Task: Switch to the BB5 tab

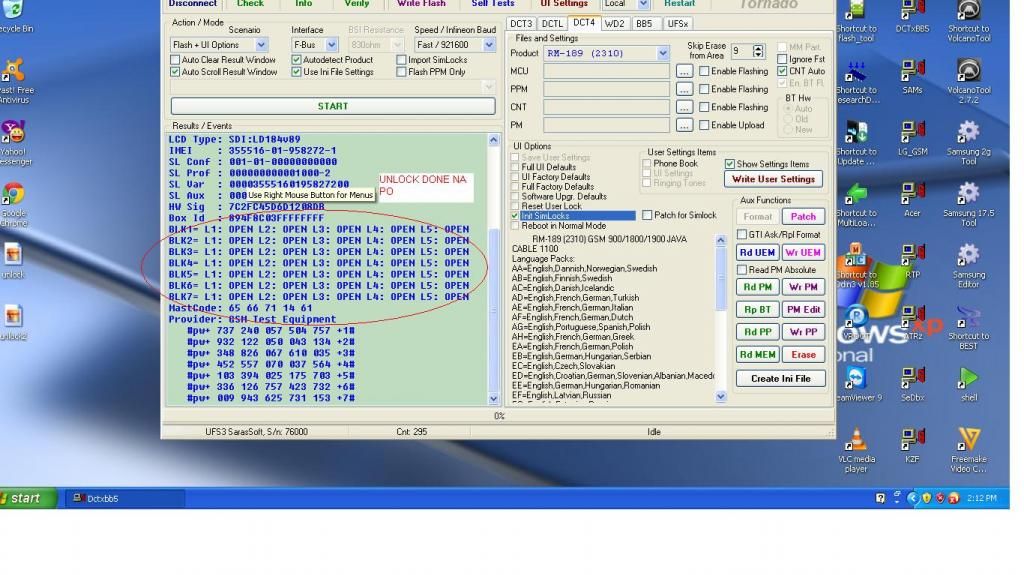Action: tap(644, 23)
